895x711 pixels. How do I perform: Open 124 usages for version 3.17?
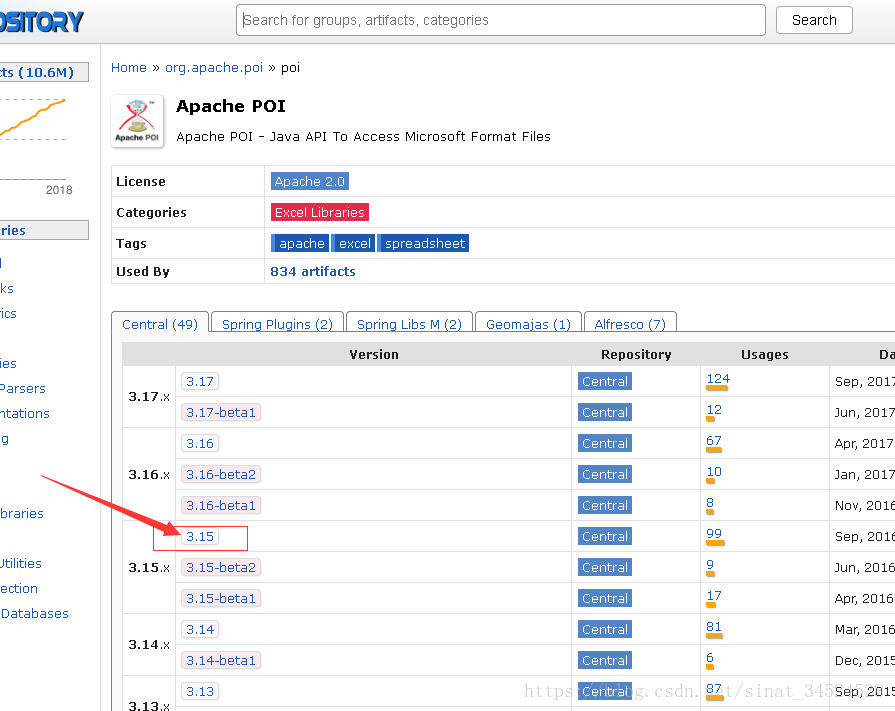coord(718,379)
